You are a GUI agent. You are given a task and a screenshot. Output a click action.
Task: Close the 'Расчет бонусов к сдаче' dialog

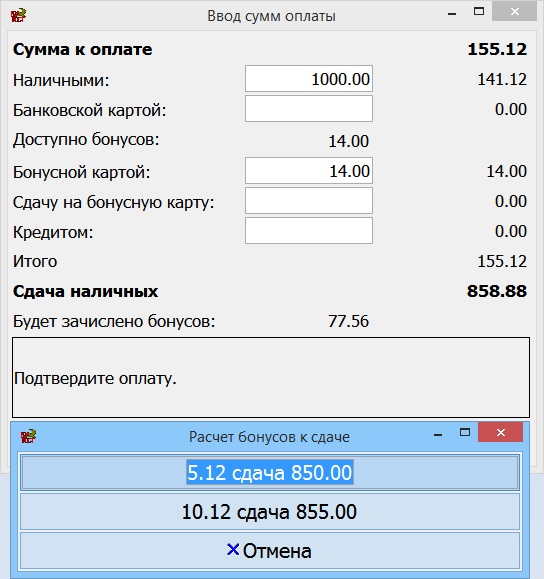click(500, 432)
